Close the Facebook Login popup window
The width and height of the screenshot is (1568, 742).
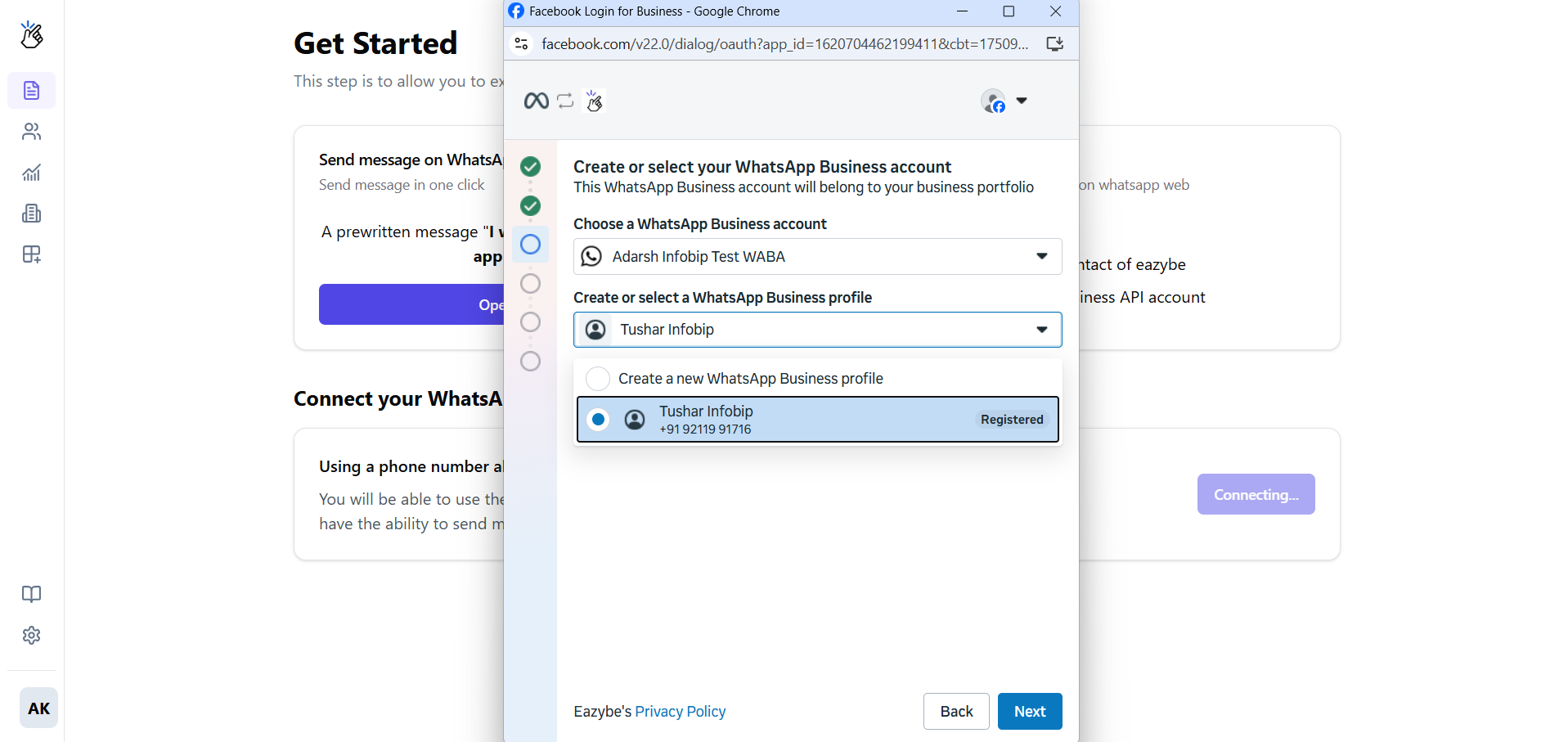[x=1055, y=11]
